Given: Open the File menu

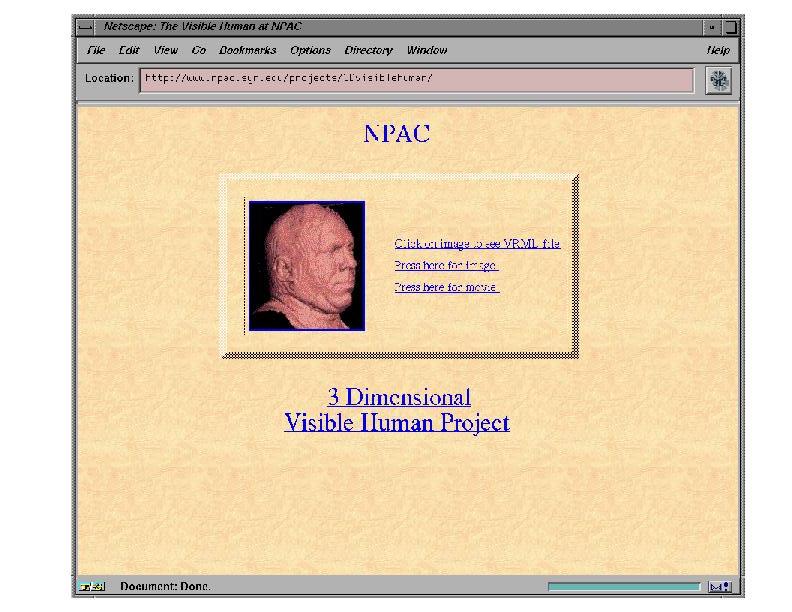Looking at the screenshot, I should [95, 50].
